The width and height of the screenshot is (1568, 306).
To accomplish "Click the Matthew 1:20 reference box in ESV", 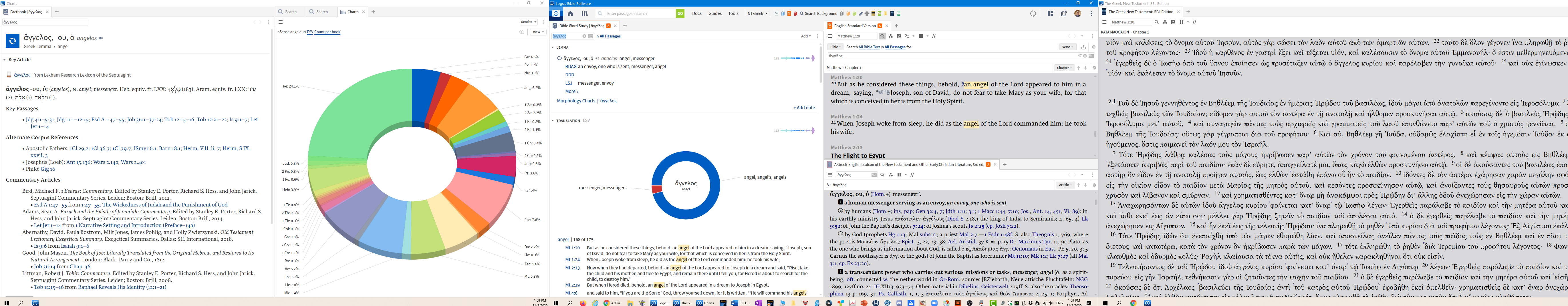I will tap(856, 37).
